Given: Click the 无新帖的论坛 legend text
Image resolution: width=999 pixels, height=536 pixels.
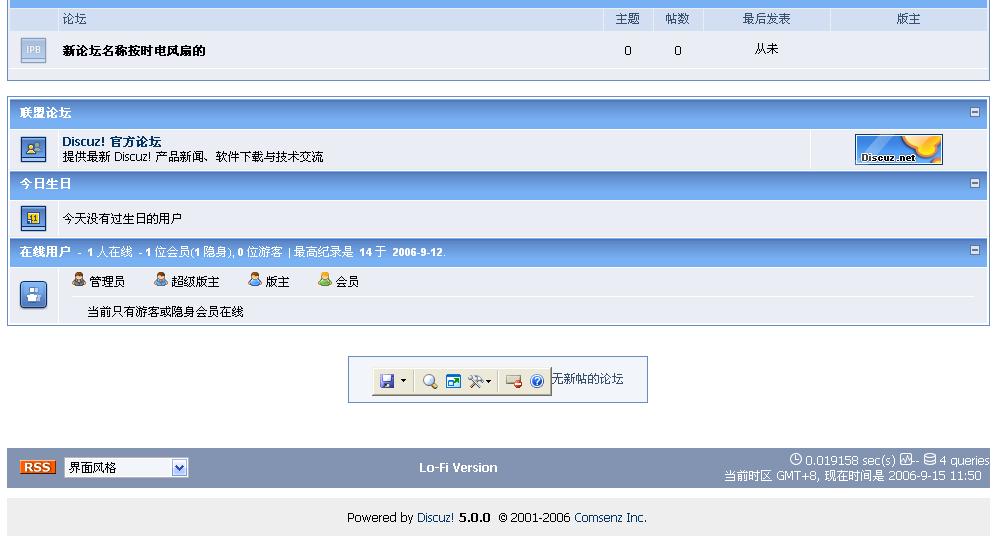Looking at the screenshot, I should tap(587, 379).
